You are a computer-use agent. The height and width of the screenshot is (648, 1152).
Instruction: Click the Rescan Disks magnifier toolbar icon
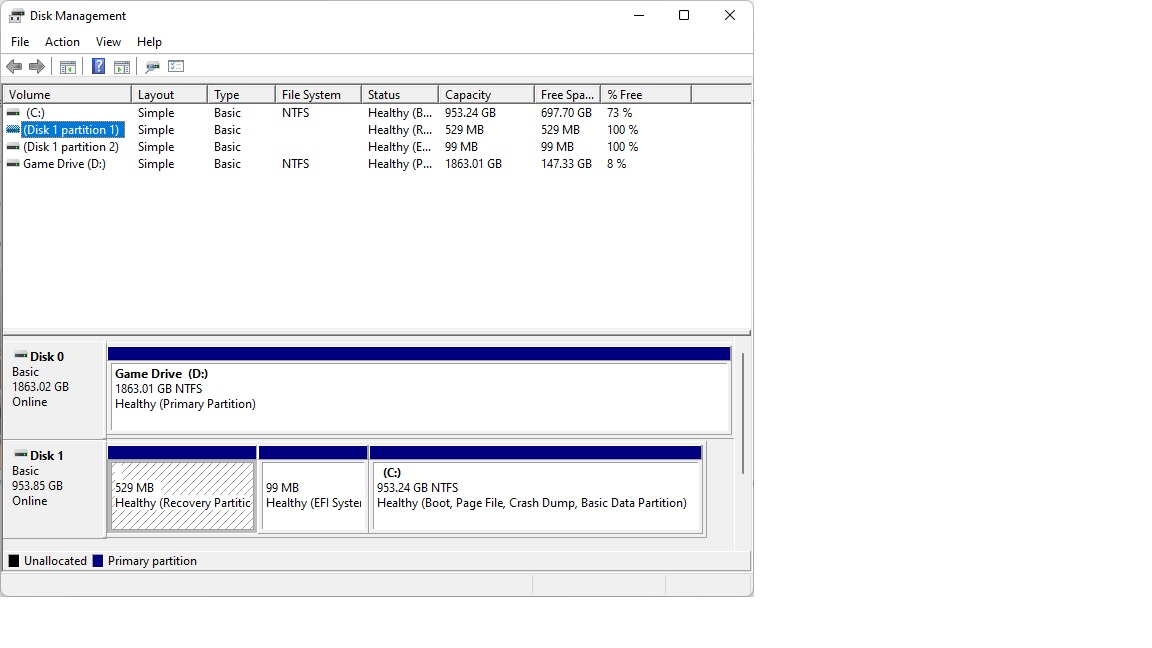point(153,67)
